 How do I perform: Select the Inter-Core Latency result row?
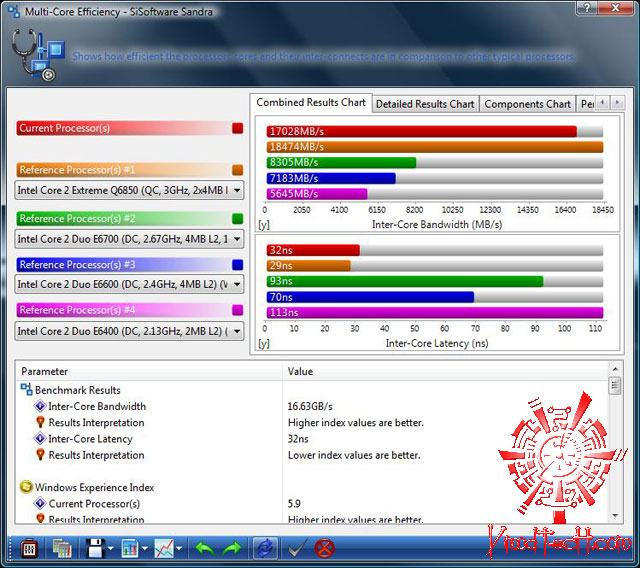click(312, 439)
